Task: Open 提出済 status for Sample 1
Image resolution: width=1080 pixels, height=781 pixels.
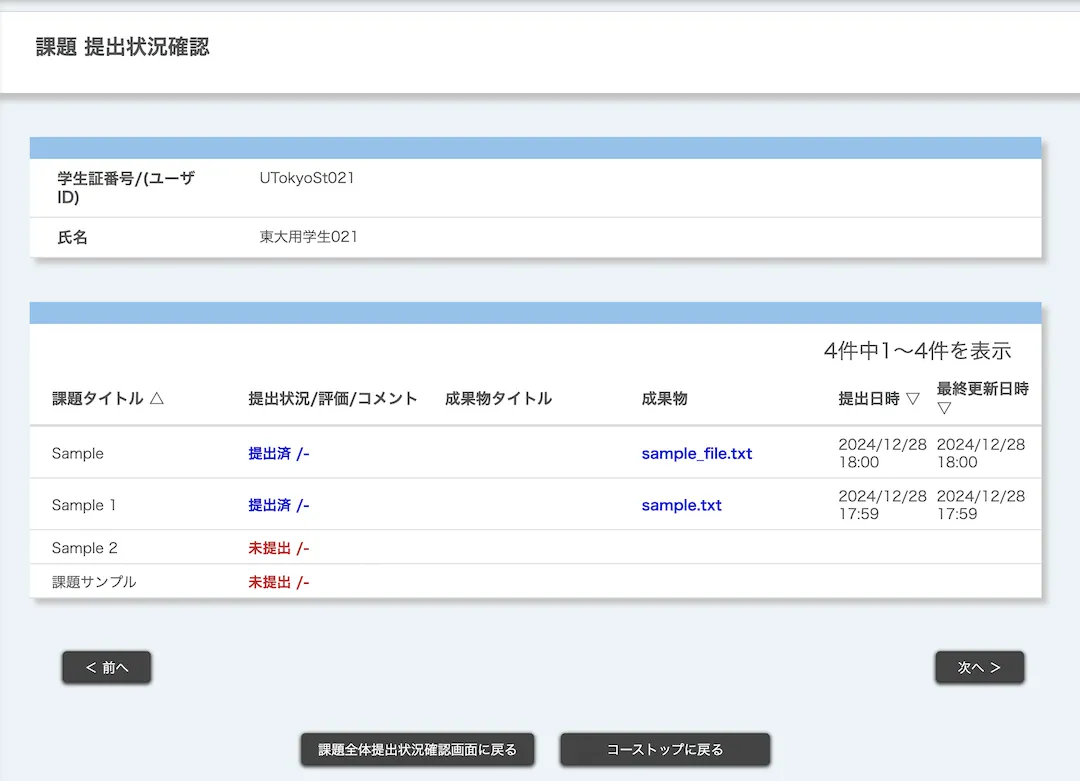Action: [268, 505]
